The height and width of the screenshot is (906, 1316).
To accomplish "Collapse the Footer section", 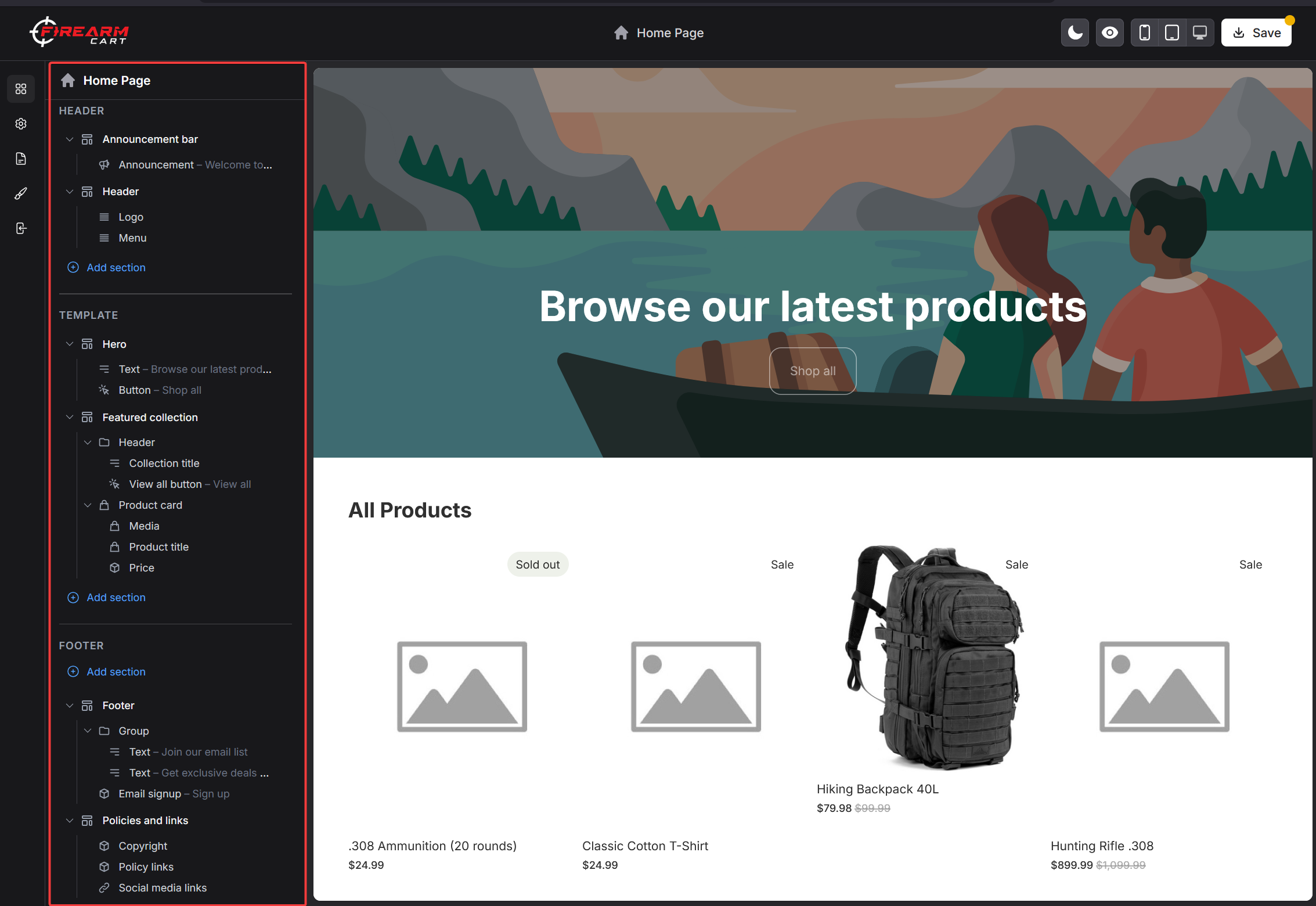I will pyautogui.click(x=70, y=706).
